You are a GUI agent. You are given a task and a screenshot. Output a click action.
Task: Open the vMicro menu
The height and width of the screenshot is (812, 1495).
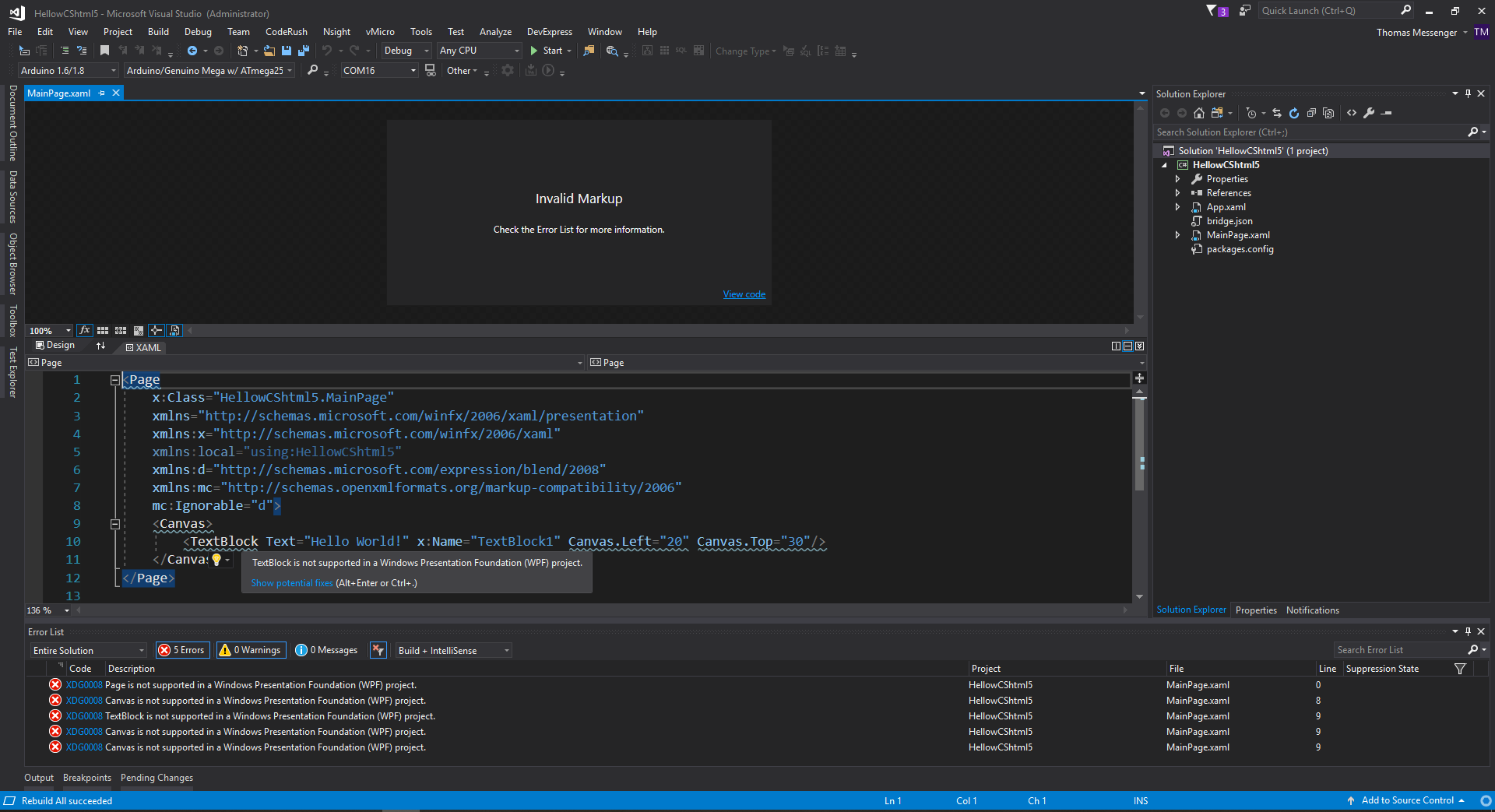tap(380, 32)
